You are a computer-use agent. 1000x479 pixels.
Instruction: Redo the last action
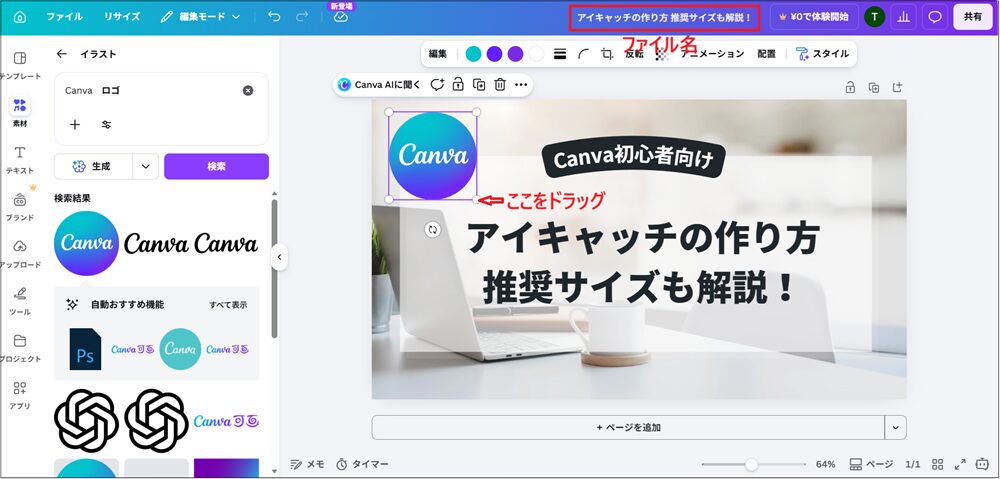coord(302,17)
